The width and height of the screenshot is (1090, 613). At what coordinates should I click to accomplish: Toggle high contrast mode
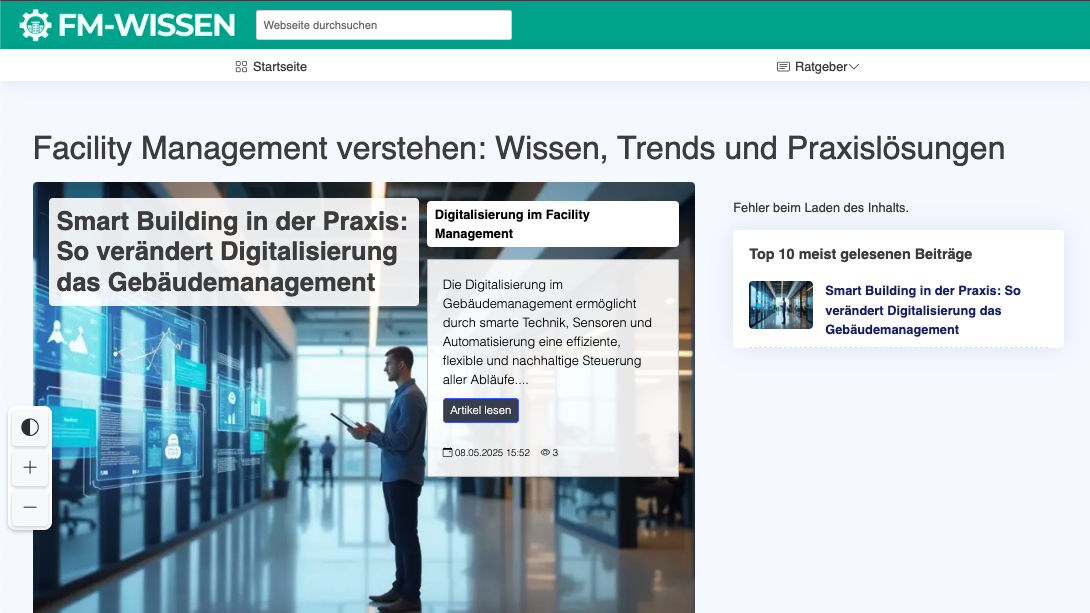30,427
